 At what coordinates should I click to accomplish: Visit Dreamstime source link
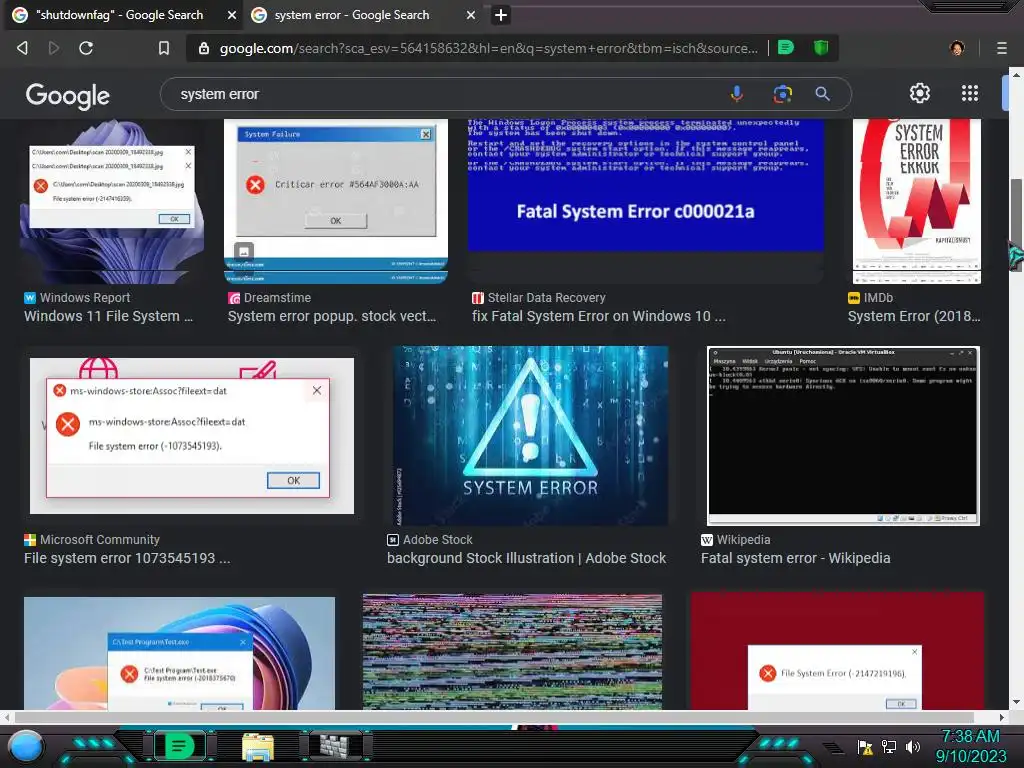point(277,298)
